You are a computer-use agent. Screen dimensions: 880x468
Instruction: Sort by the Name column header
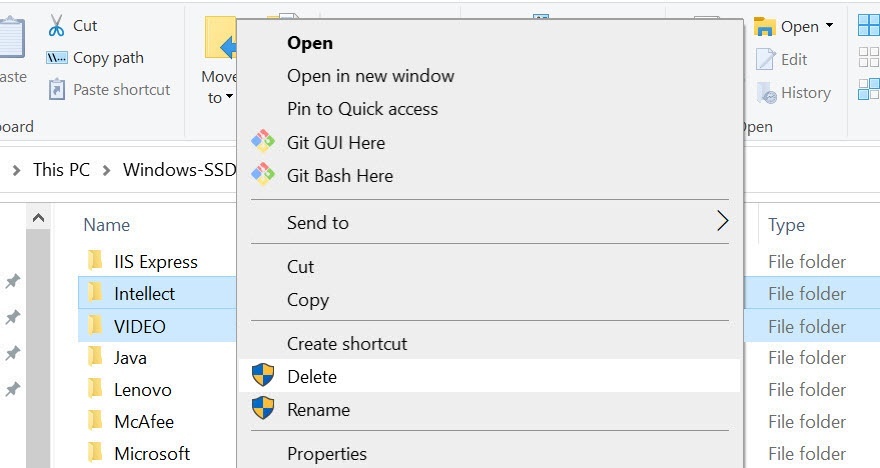[x=107, y=225]
